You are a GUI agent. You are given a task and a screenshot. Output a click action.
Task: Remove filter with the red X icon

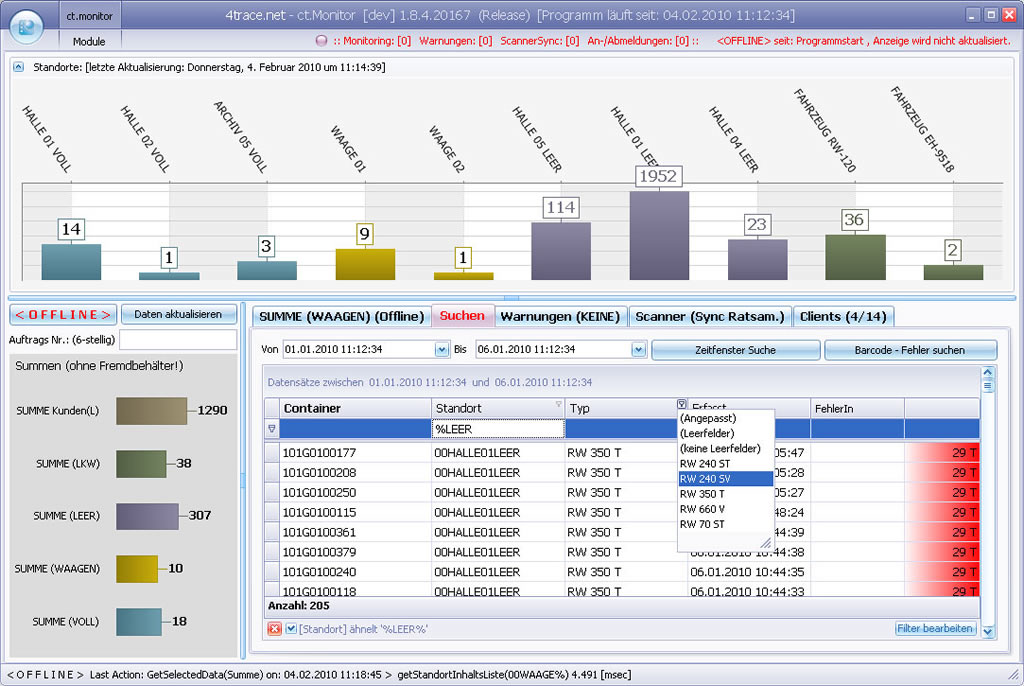tap(274, 629)
